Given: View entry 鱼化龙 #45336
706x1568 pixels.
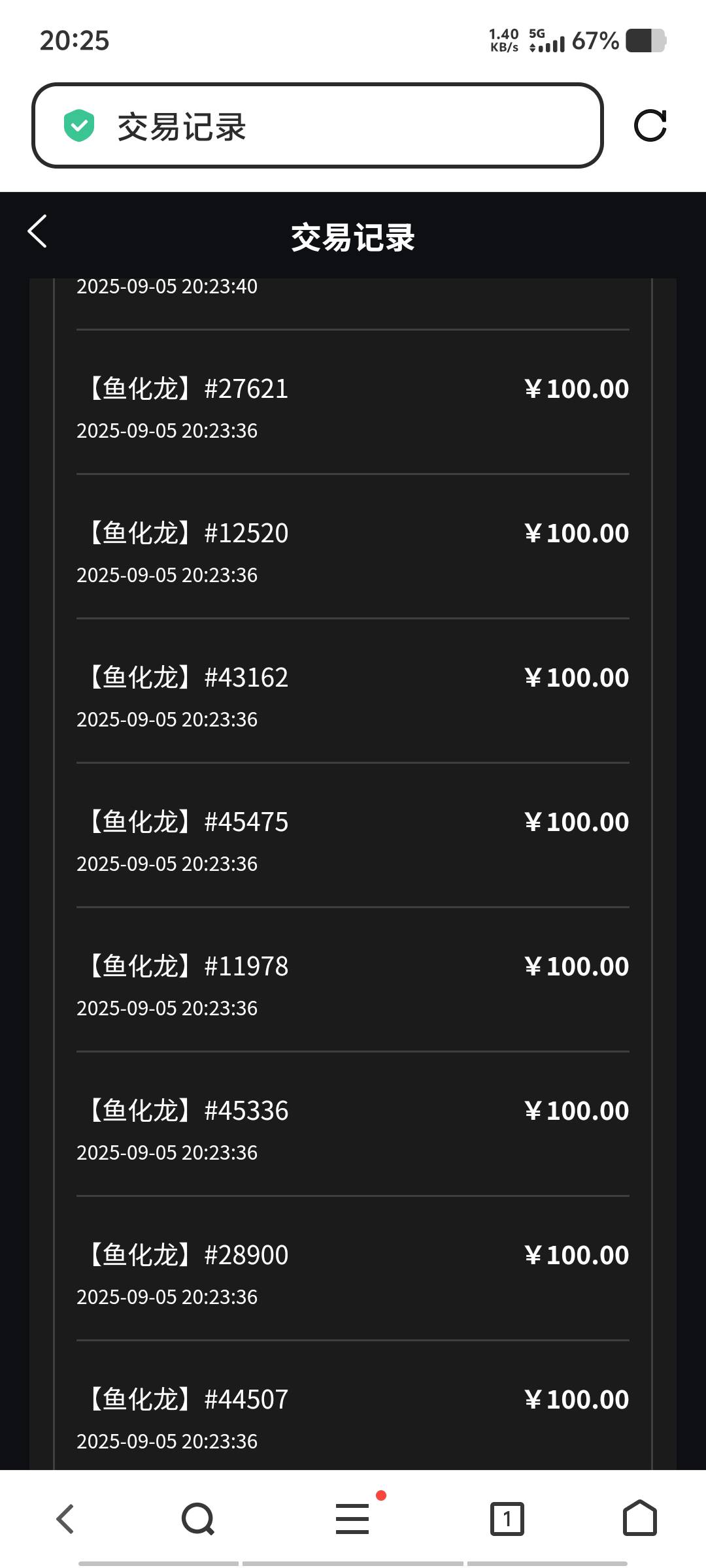Looking at the screenshot, I should click(x=353, y=1124).
